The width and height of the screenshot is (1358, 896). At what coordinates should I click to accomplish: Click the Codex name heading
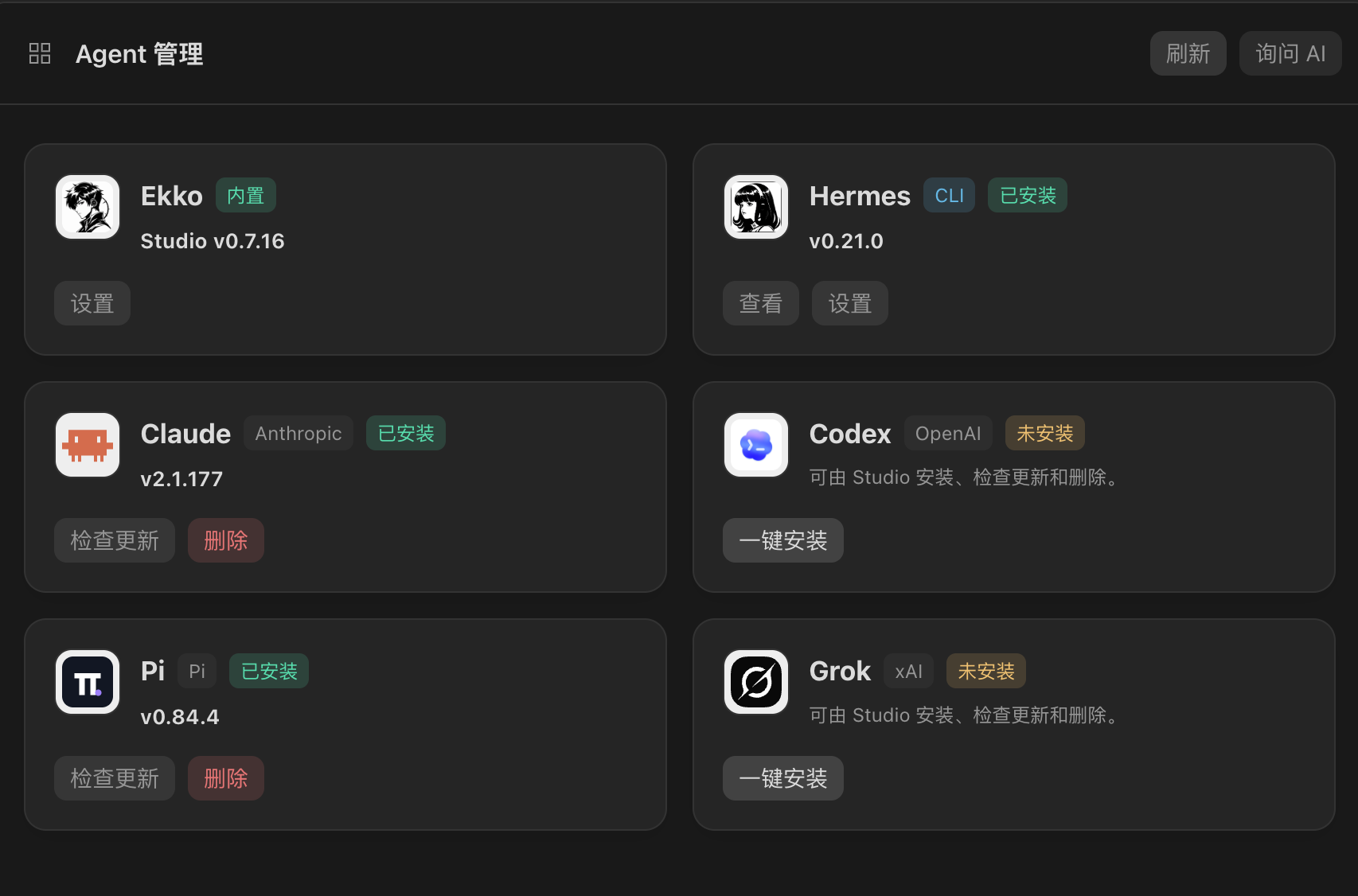click(x=850, y=434)
